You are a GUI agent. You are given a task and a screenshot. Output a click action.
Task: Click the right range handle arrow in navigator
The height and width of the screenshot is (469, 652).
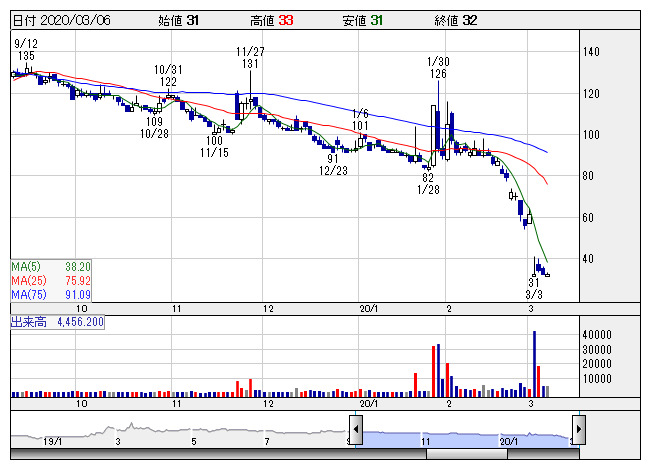578,428
